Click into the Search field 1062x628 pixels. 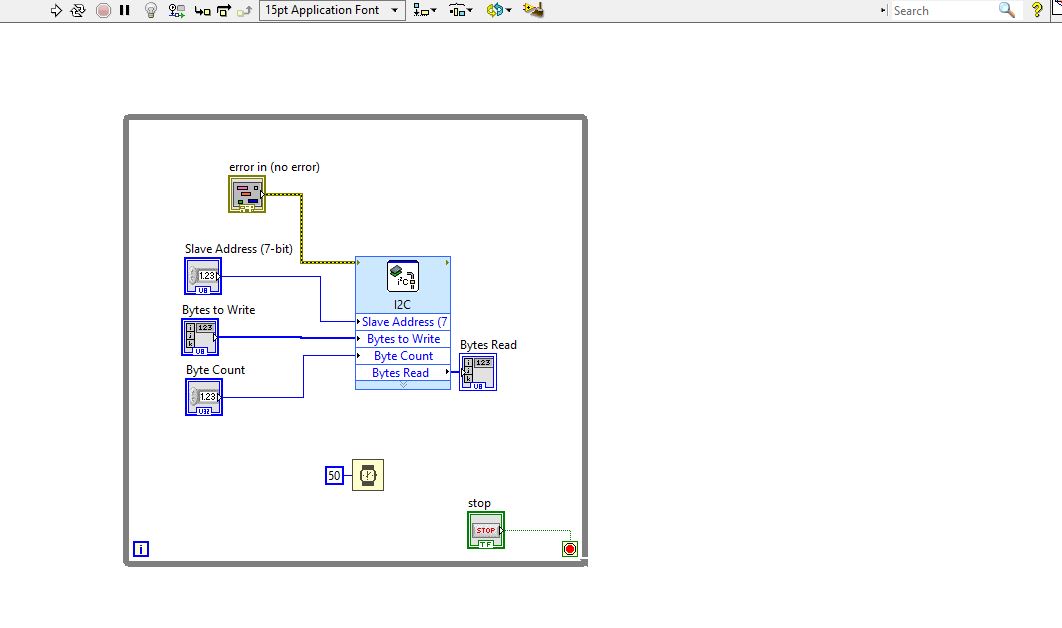pyautogui.click(x=943, y=10)
